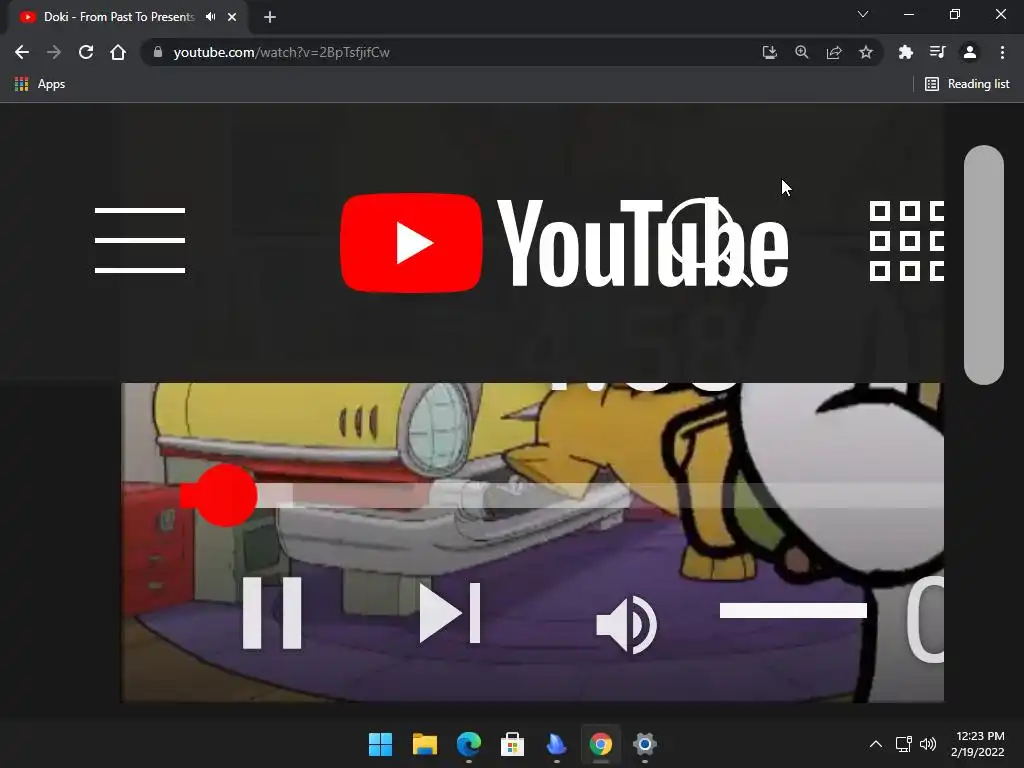Open the media controls button
This screenshot has height=768, width=1024.
(x=937, y=52)
